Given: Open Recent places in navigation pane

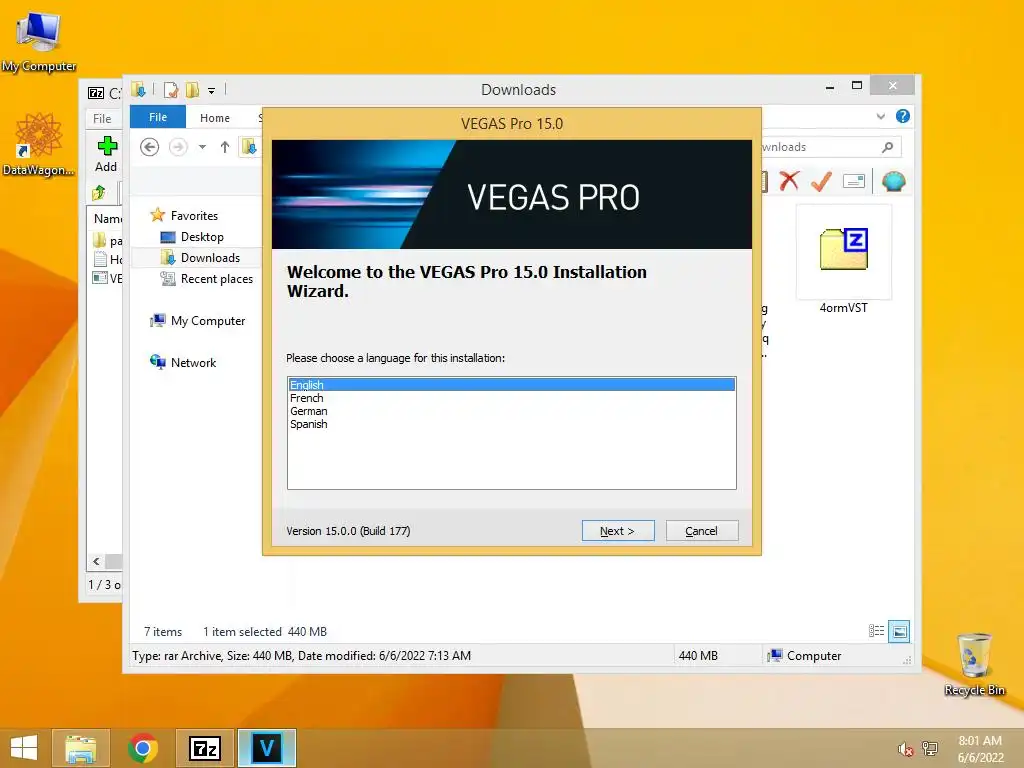Looking at the screenshot, I should 217,279.
